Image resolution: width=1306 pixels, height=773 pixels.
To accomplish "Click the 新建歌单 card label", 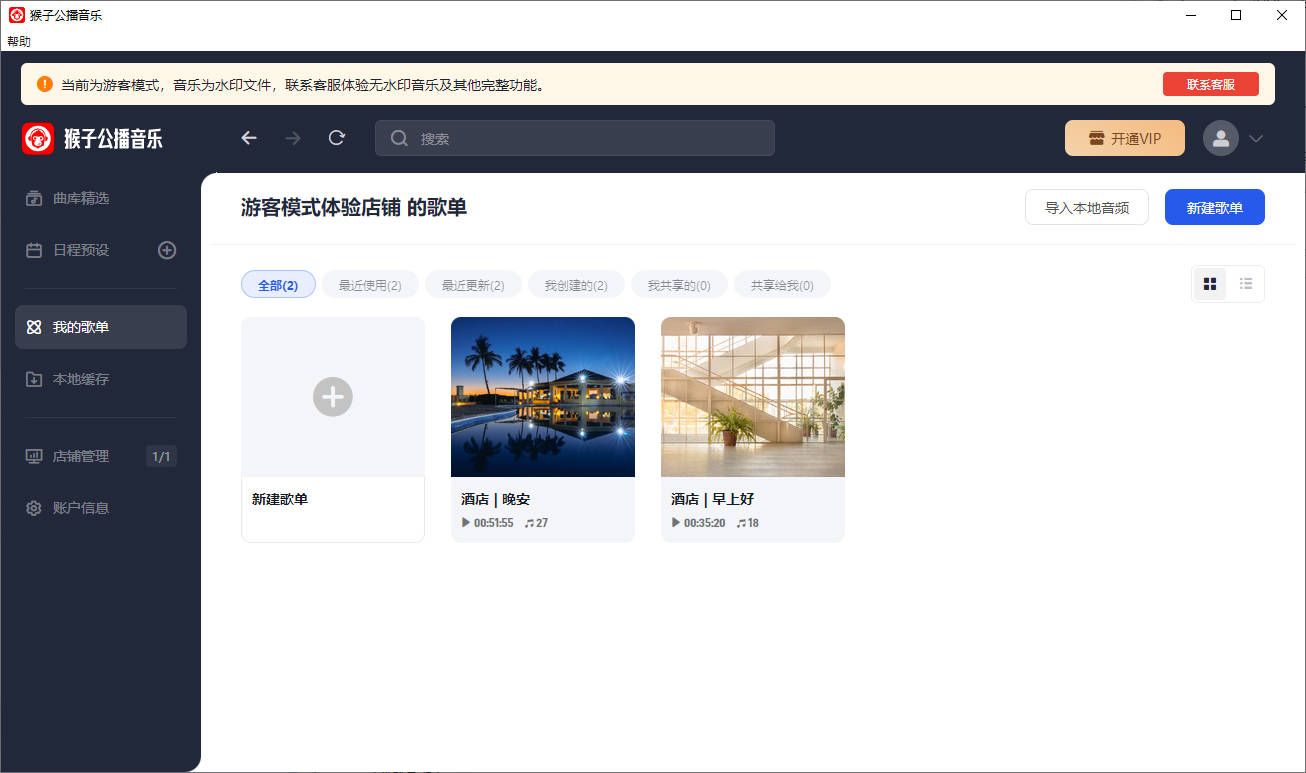I will pos(280,499).
